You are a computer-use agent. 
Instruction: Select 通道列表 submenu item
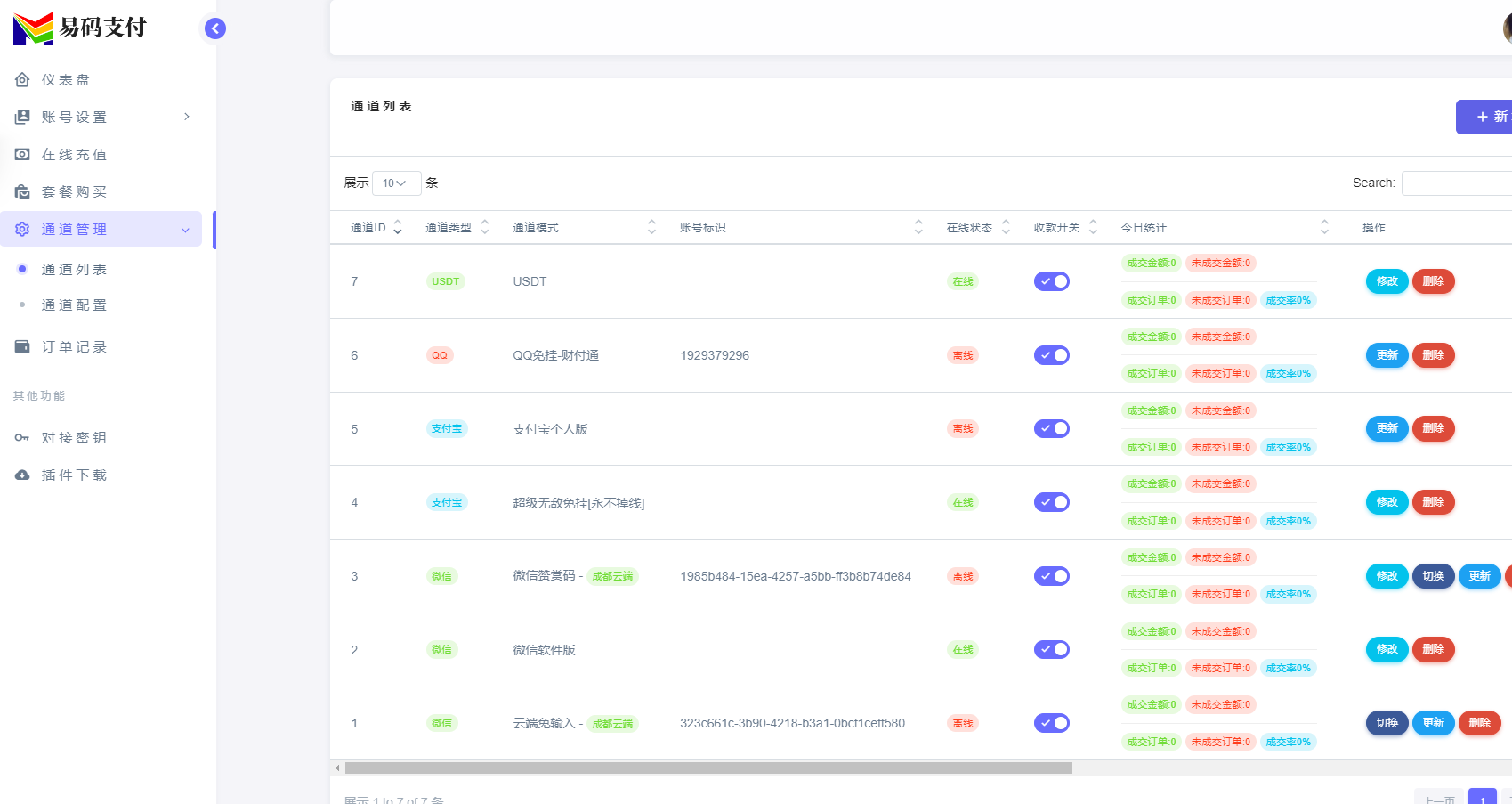click(x=74, y=269)
